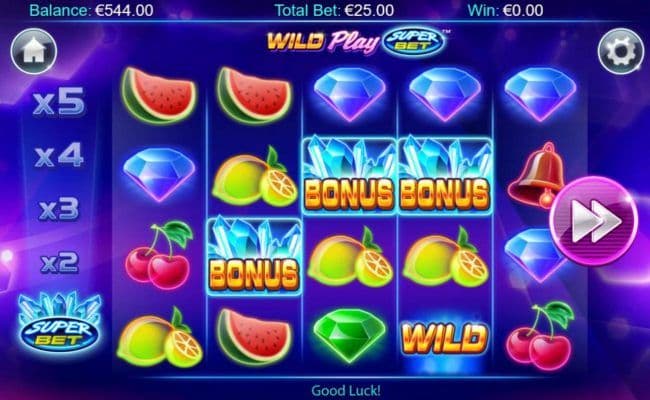Viewport: 650px width, 400px height.
Task: Click the Super Bet crystal logo
Action: click(60, 322)
